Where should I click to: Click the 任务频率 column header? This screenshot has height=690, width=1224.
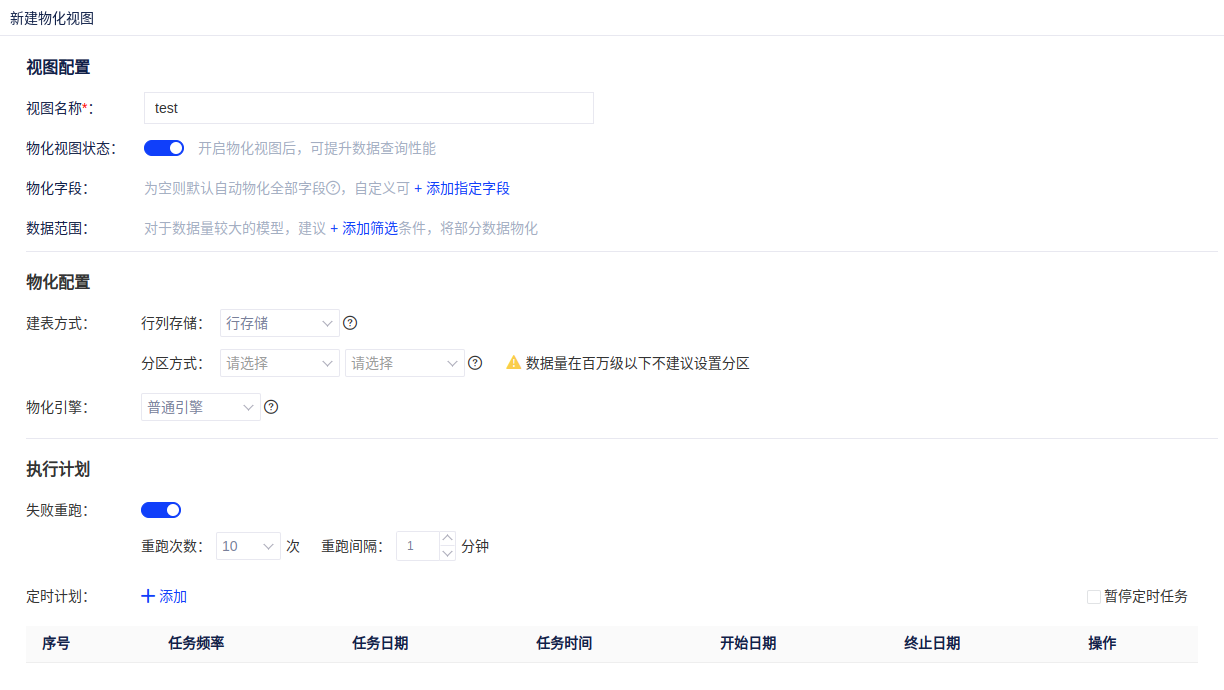(196, 643)
